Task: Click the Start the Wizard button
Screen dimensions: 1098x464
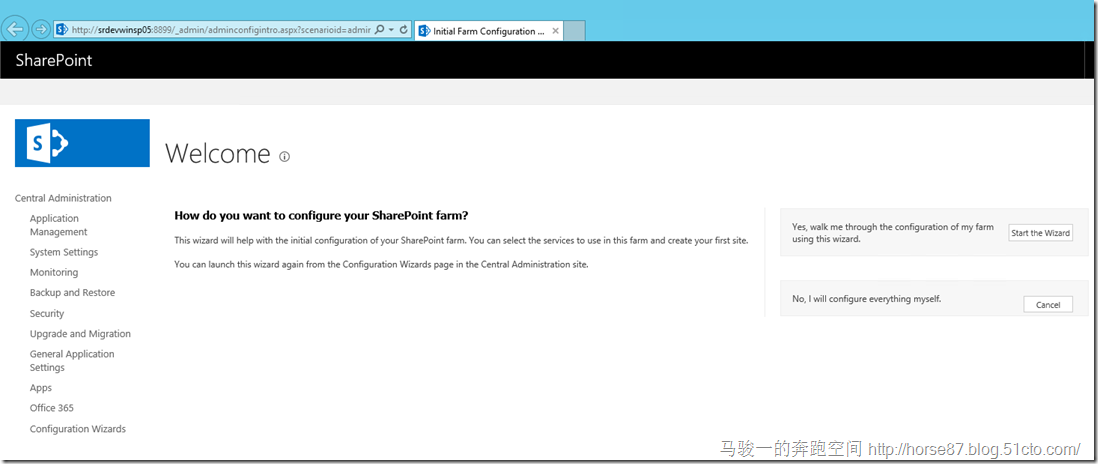Action: tap(1041, 233)
